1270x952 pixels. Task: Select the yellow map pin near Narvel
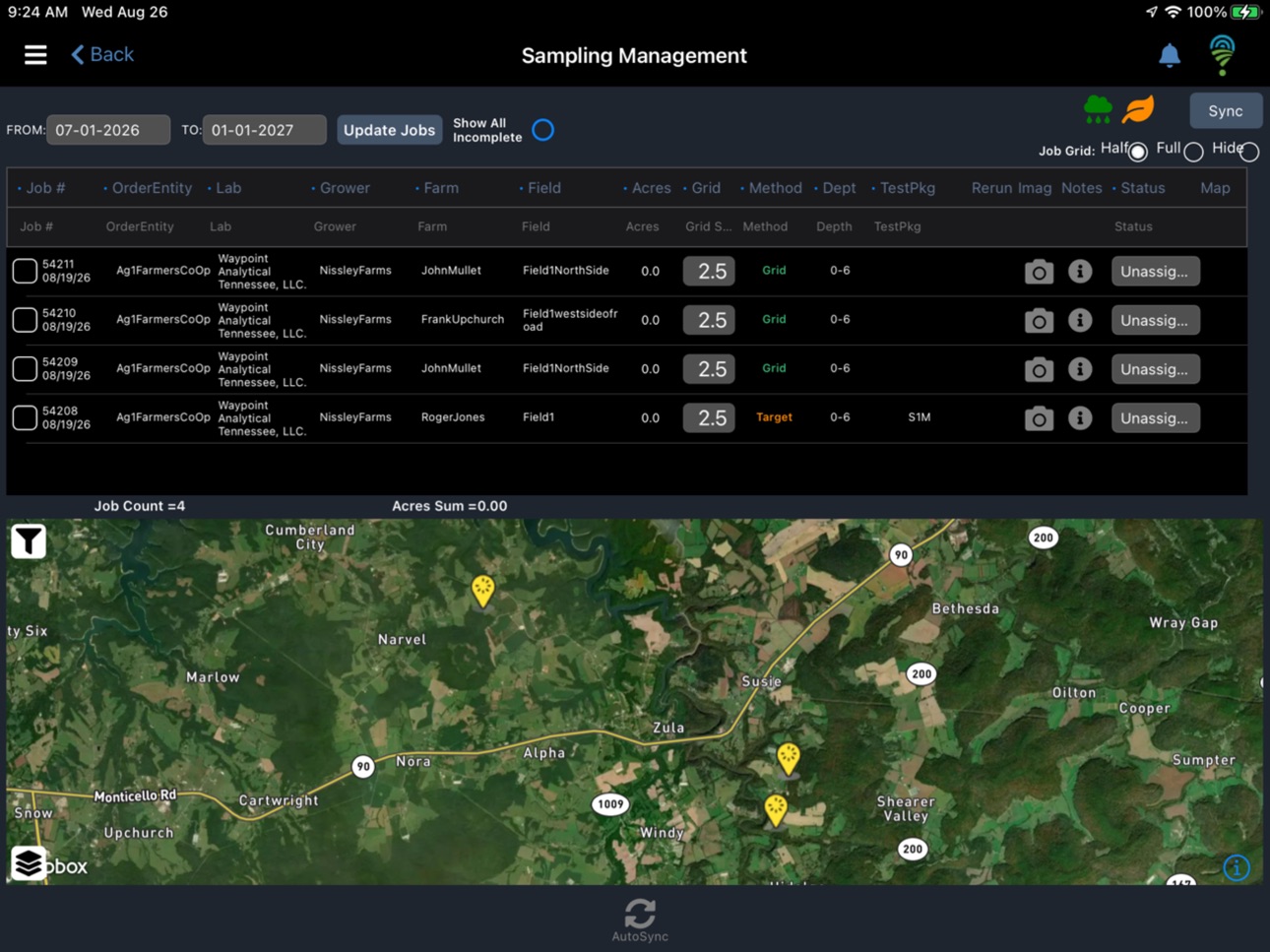tap(482, 591)
